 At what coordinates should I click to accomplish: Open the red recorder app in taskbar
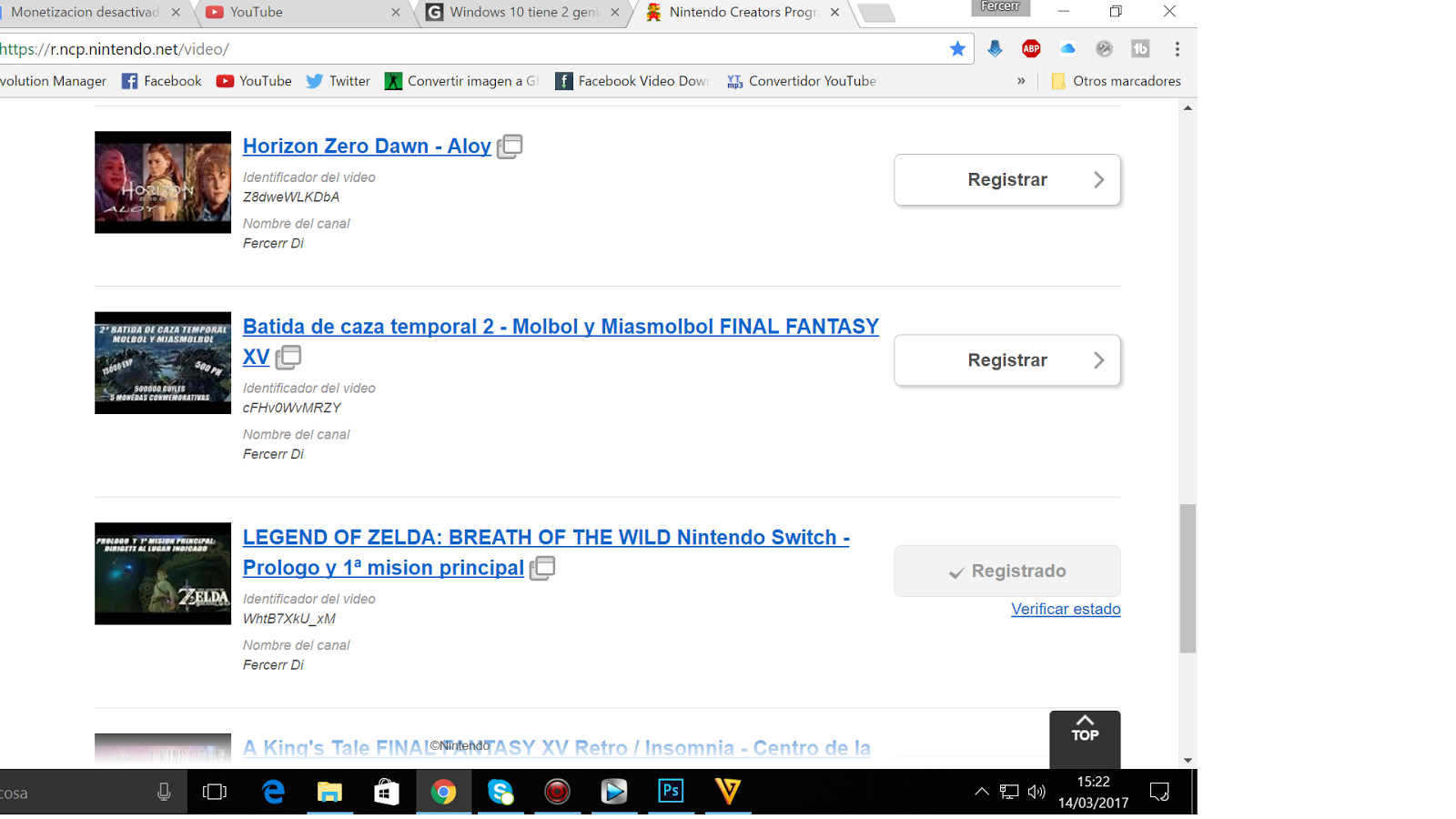point(557,792)
